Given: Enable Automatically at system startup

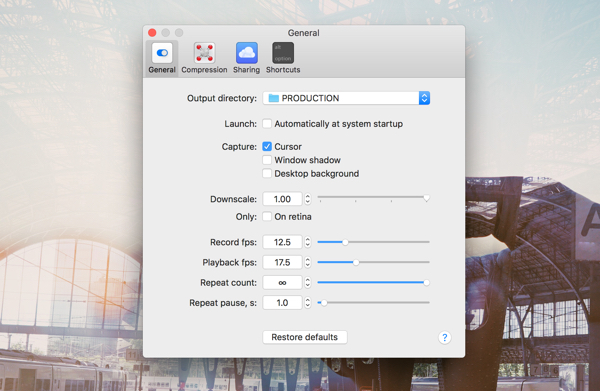Looking at the screenshot, I should pyautogui.click(x=267, y=124).
